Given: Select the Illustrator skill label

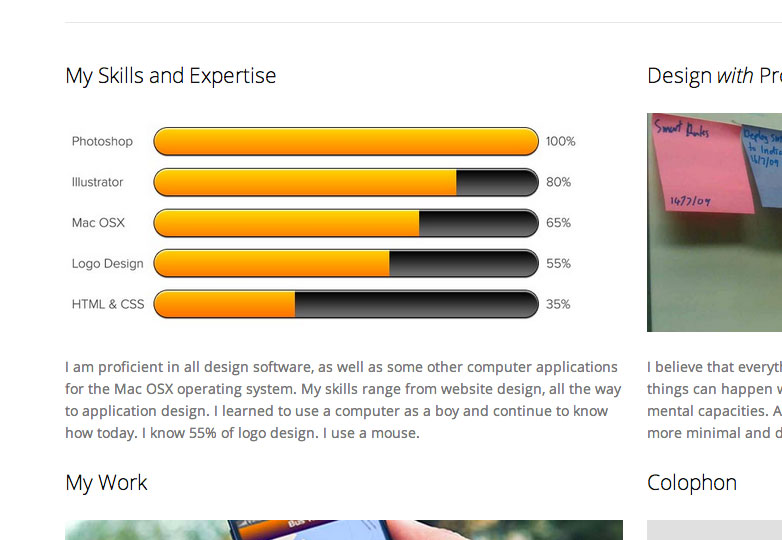Looking at the screenshot, I should 98,182.
